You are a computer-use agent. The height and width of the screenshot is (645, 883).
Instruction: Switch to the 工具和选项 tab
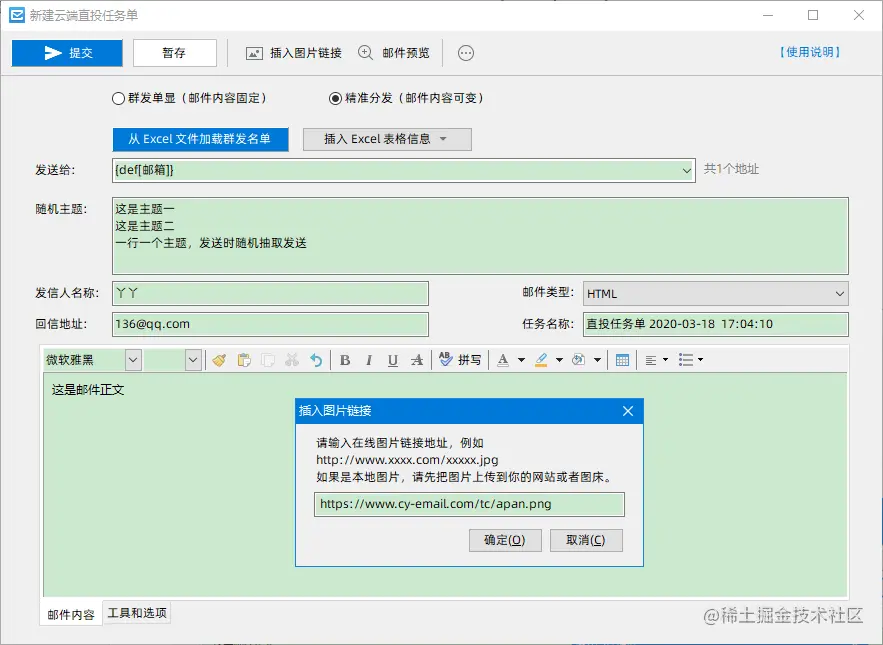click(137, 613)
